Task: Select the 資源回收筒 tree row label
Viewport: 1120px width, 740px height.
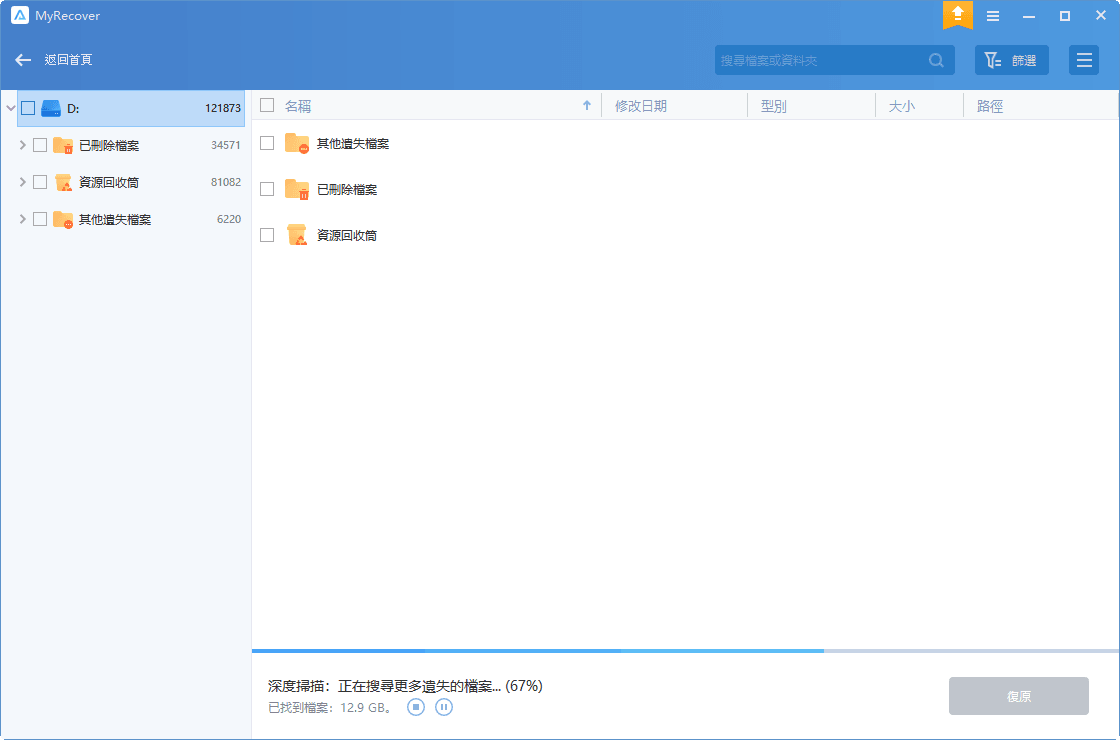Action: pos(109,183)
